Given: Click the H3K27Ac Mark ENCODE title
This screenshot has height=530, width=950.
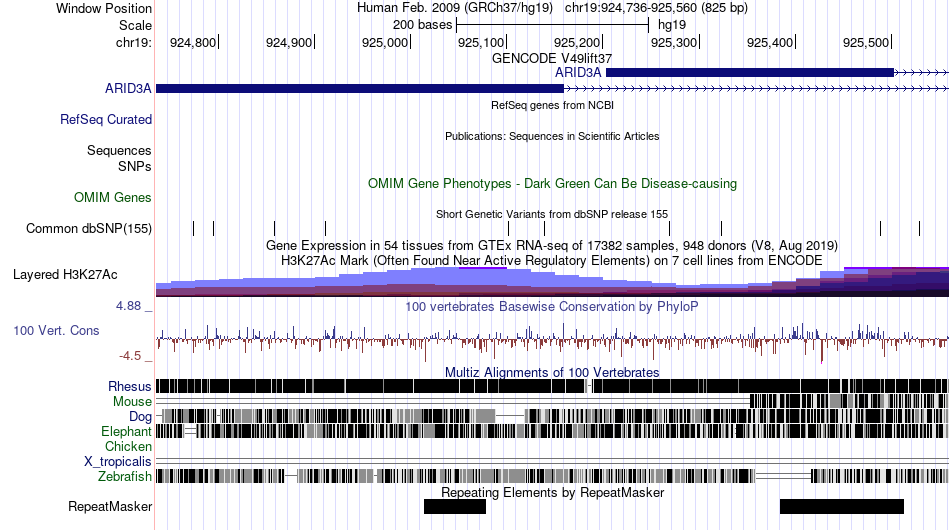Looking at the screenshot, I should click(x=552, y=260).
